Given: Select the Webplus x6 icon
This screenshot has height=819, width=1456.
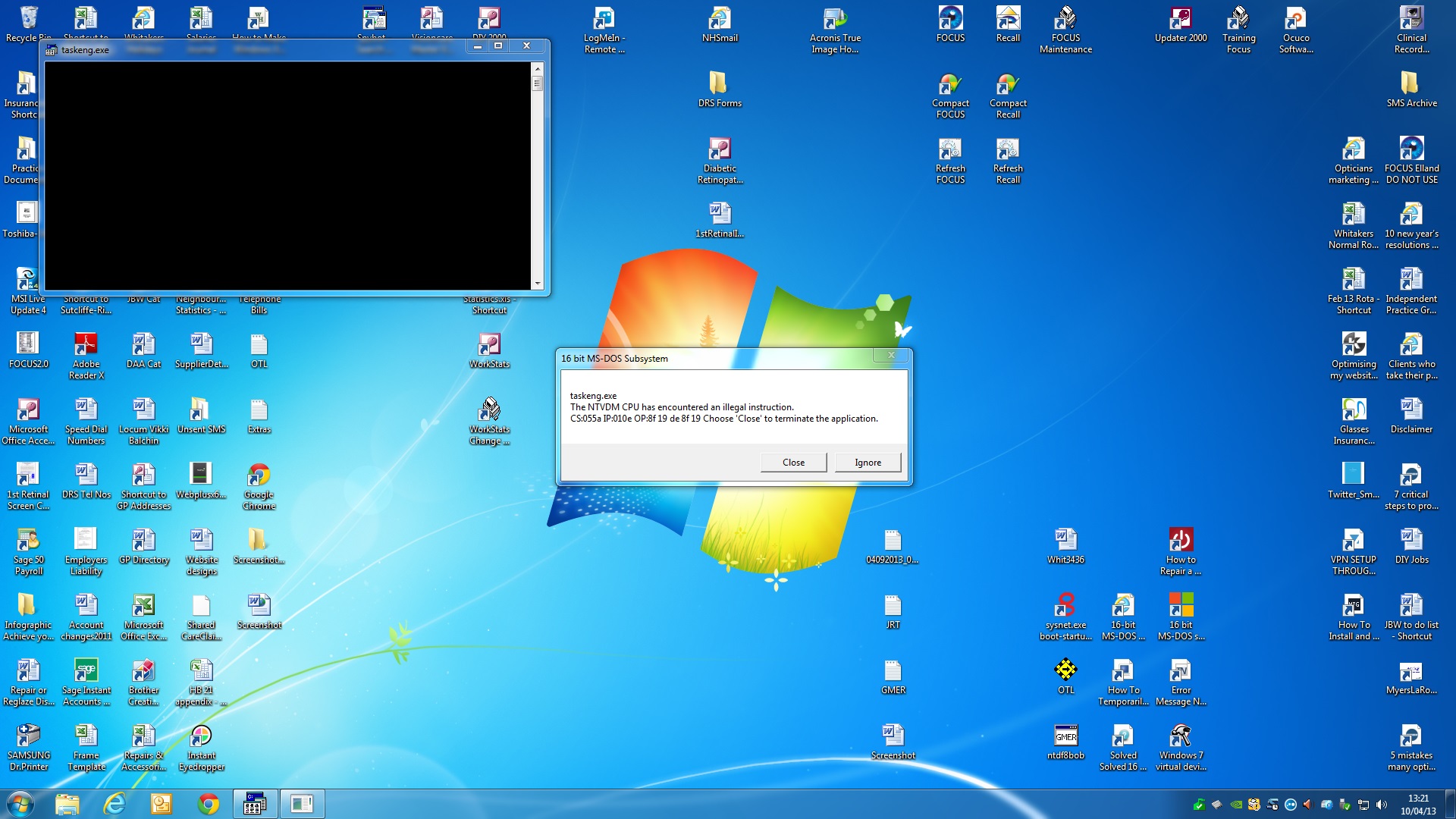Looking at the screenshot, I should [x=201, y=482].
